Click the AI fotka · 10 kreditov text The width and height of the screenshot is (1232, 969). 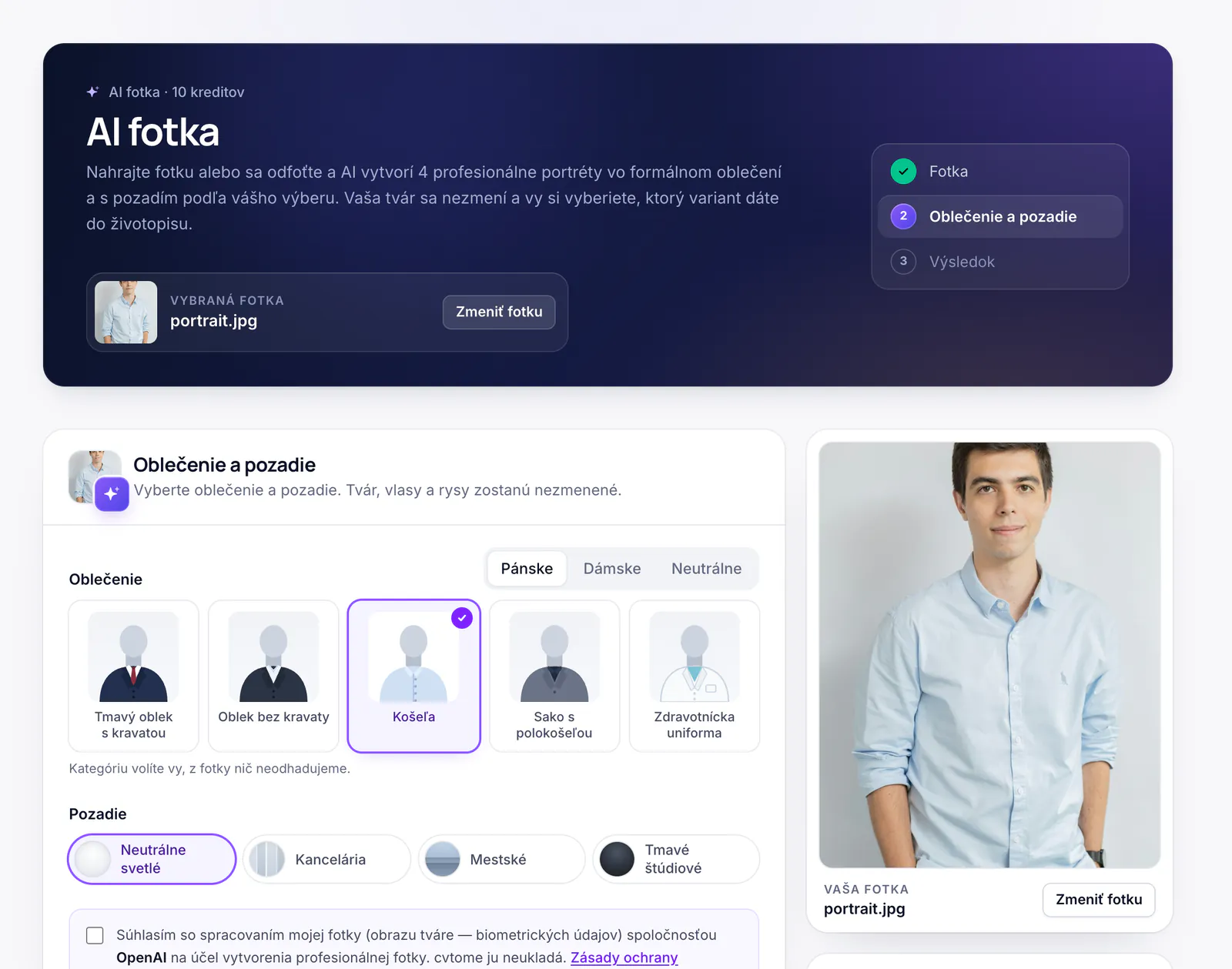(x=176, y=92)
